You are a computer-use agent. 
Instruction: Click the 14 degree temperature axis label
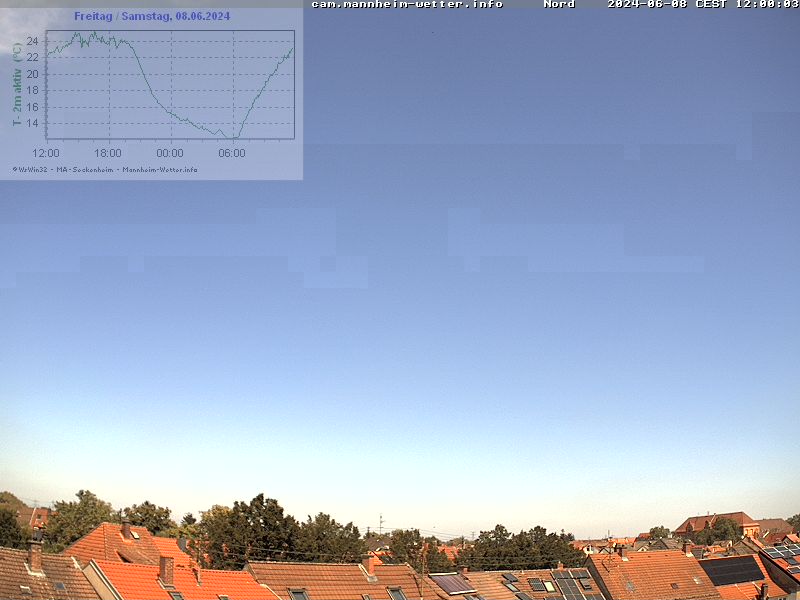pos(33,123)
